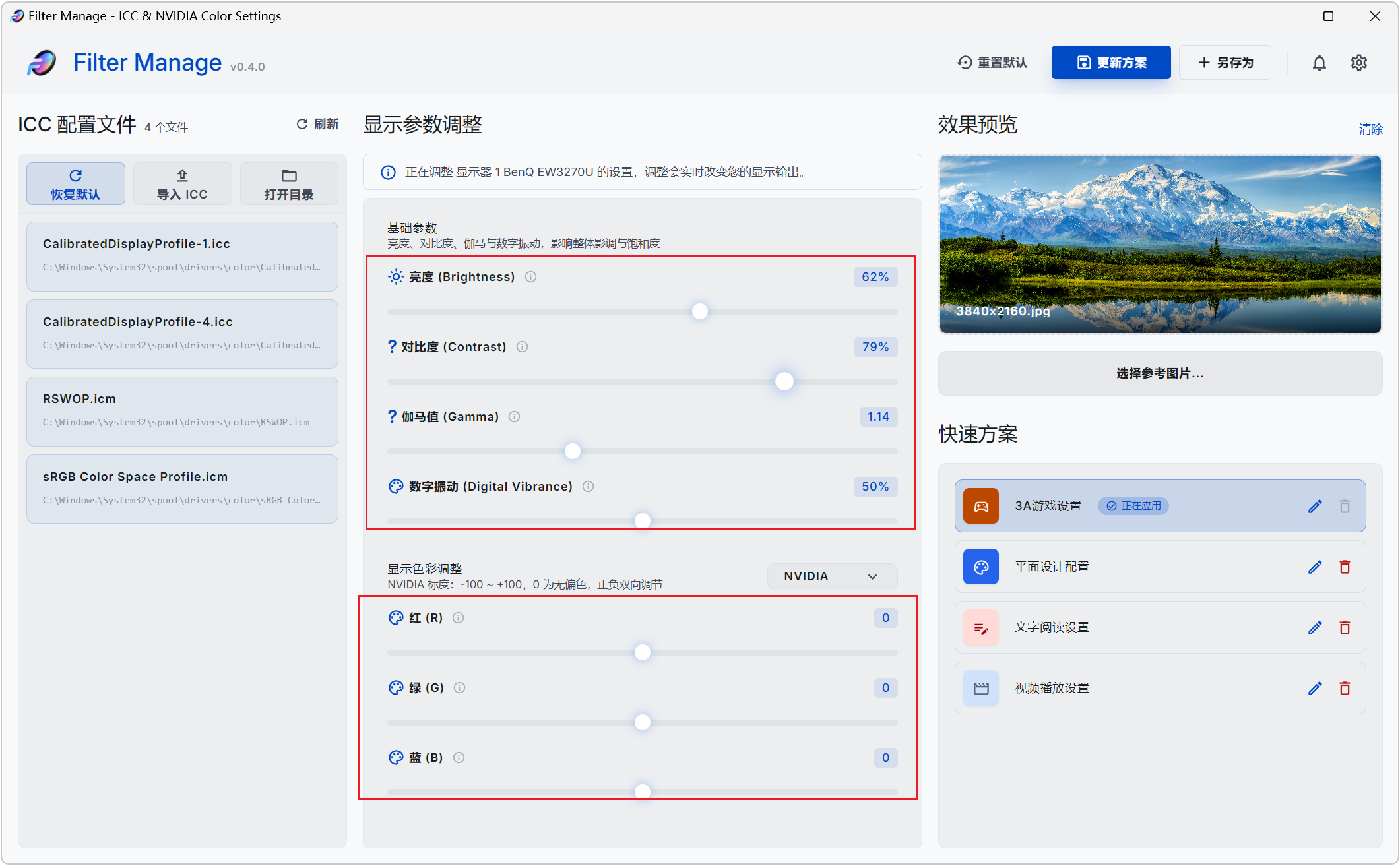
Task: Click the 导入 ICC button
Action: coord(182,184)
